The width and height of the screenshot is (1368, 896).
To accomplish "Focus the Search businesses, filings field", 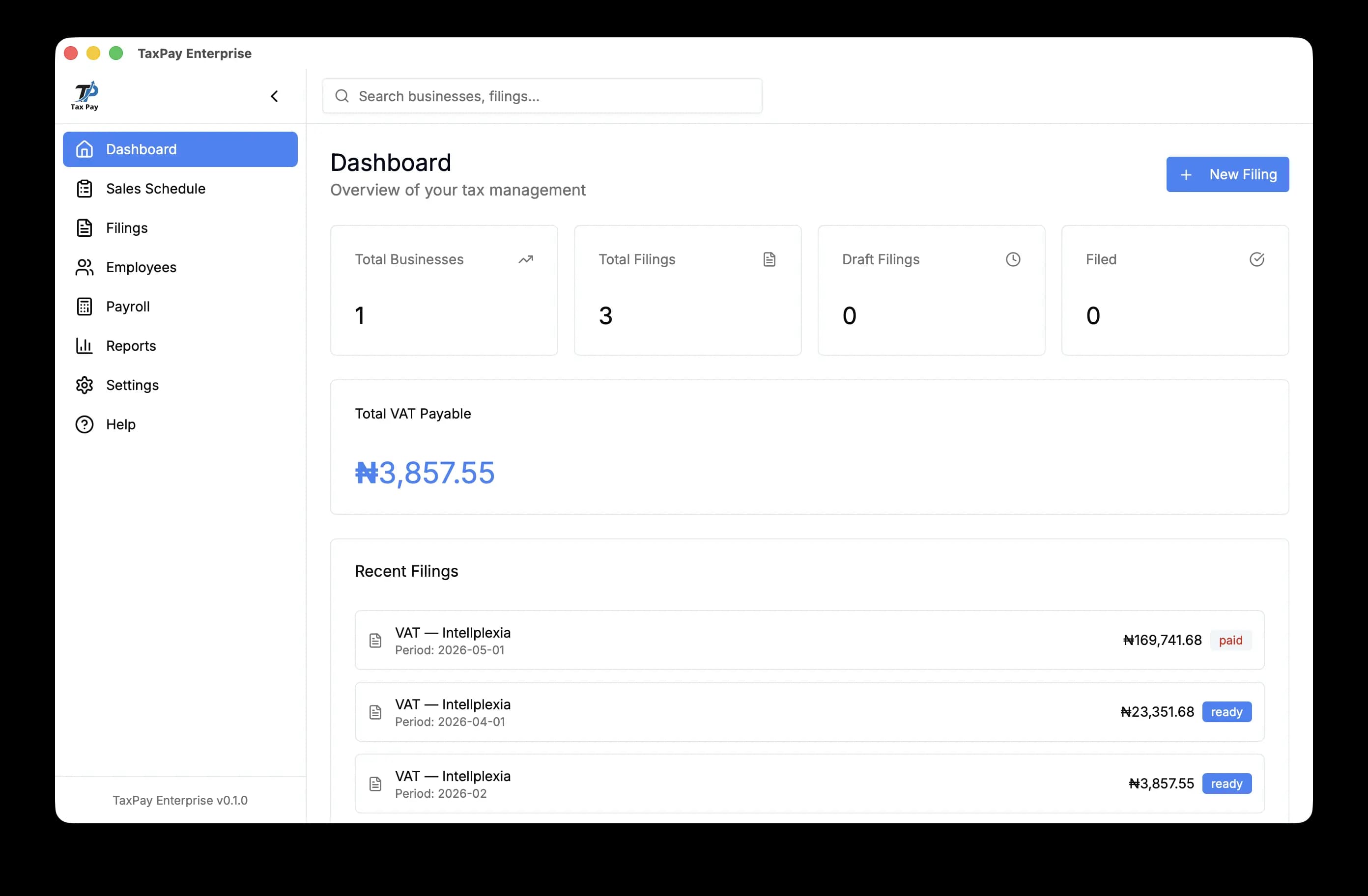I will [542, 96].
